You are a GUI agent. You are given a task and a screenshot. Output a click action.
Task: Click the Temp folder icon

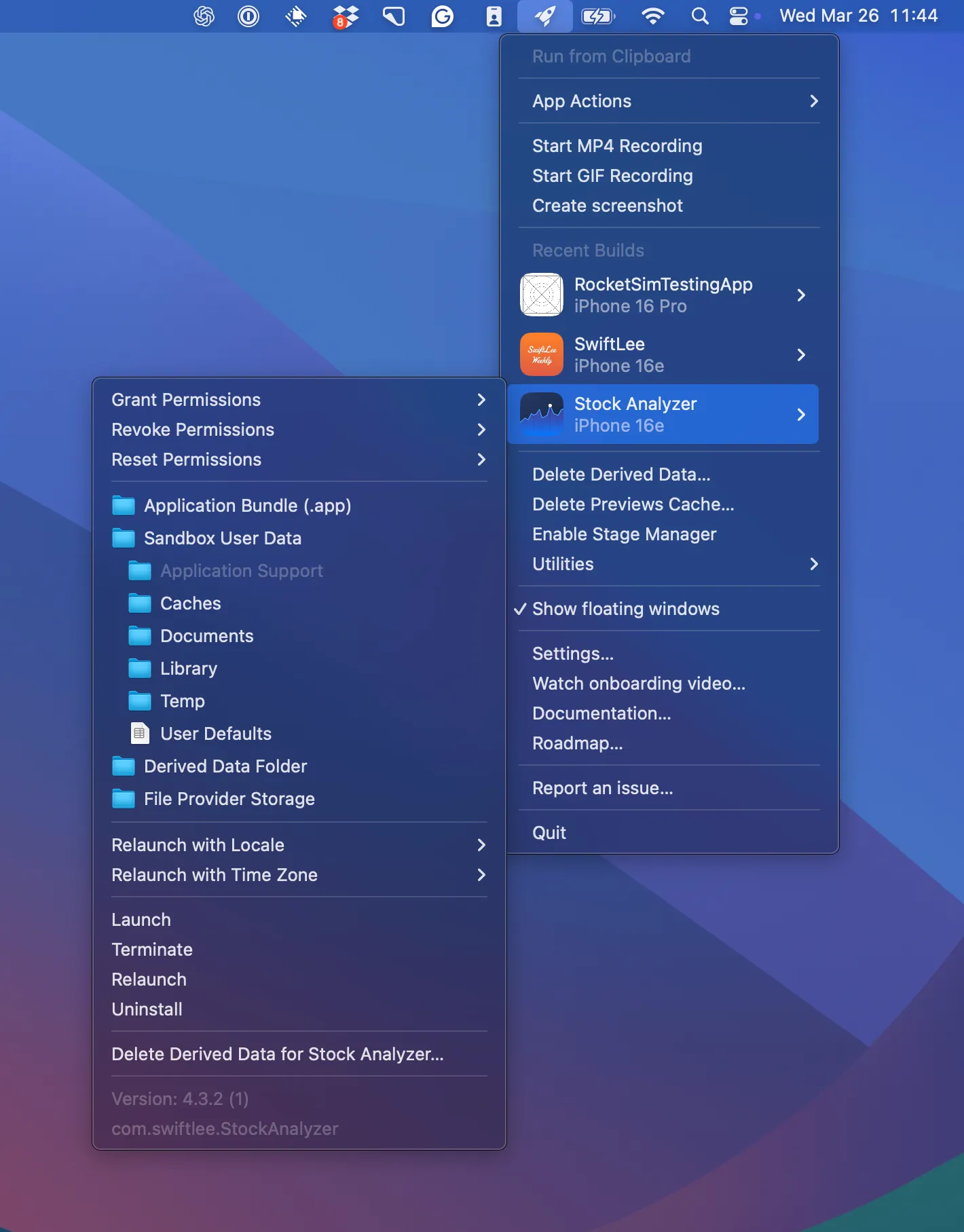click(x=140, y=701)
